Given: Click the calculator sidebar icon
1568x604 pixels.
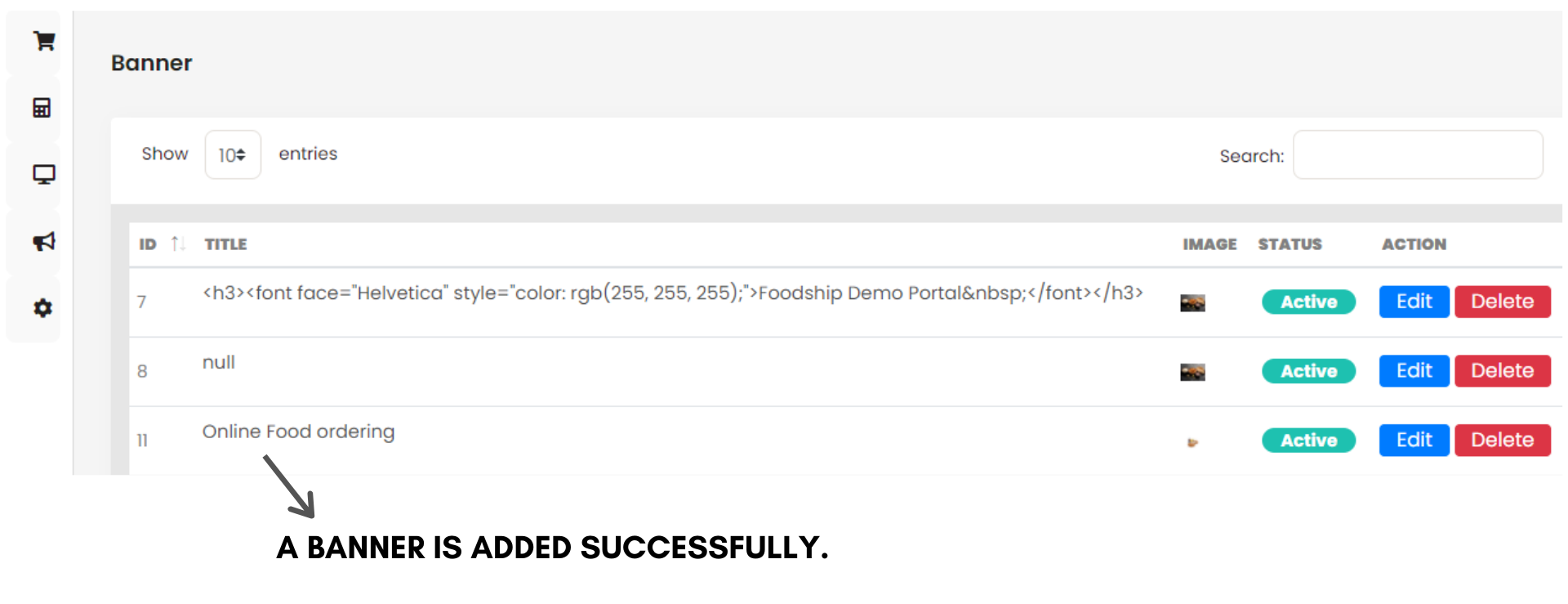Looking at the screenshot, I should (x=42, y=108).
